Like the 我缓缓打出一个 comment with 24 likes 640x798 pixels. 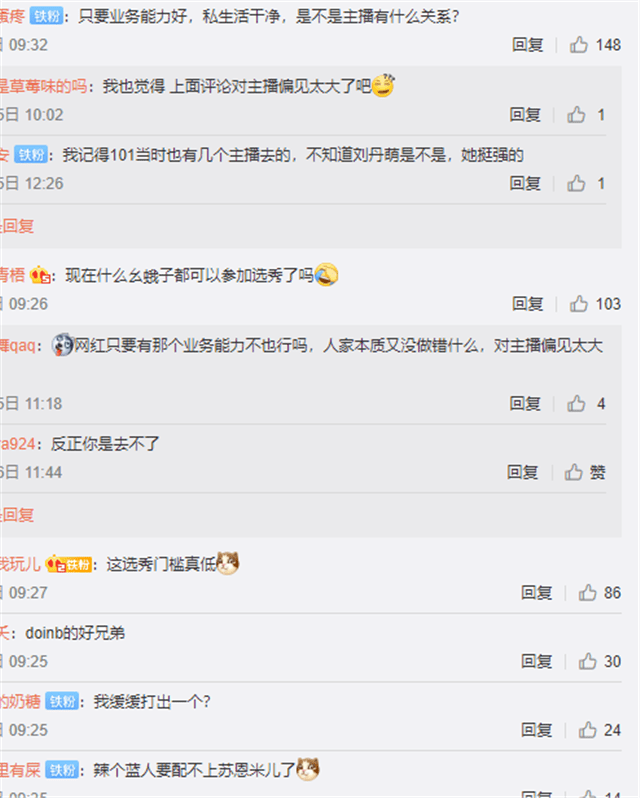599,730
